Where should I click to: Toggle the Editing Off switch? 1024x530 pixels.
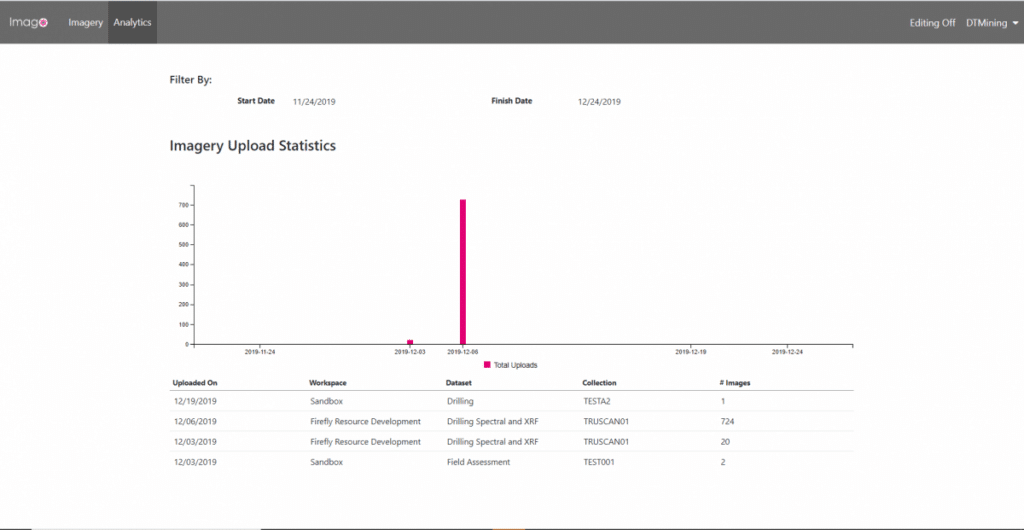click(x=932, y=22)
